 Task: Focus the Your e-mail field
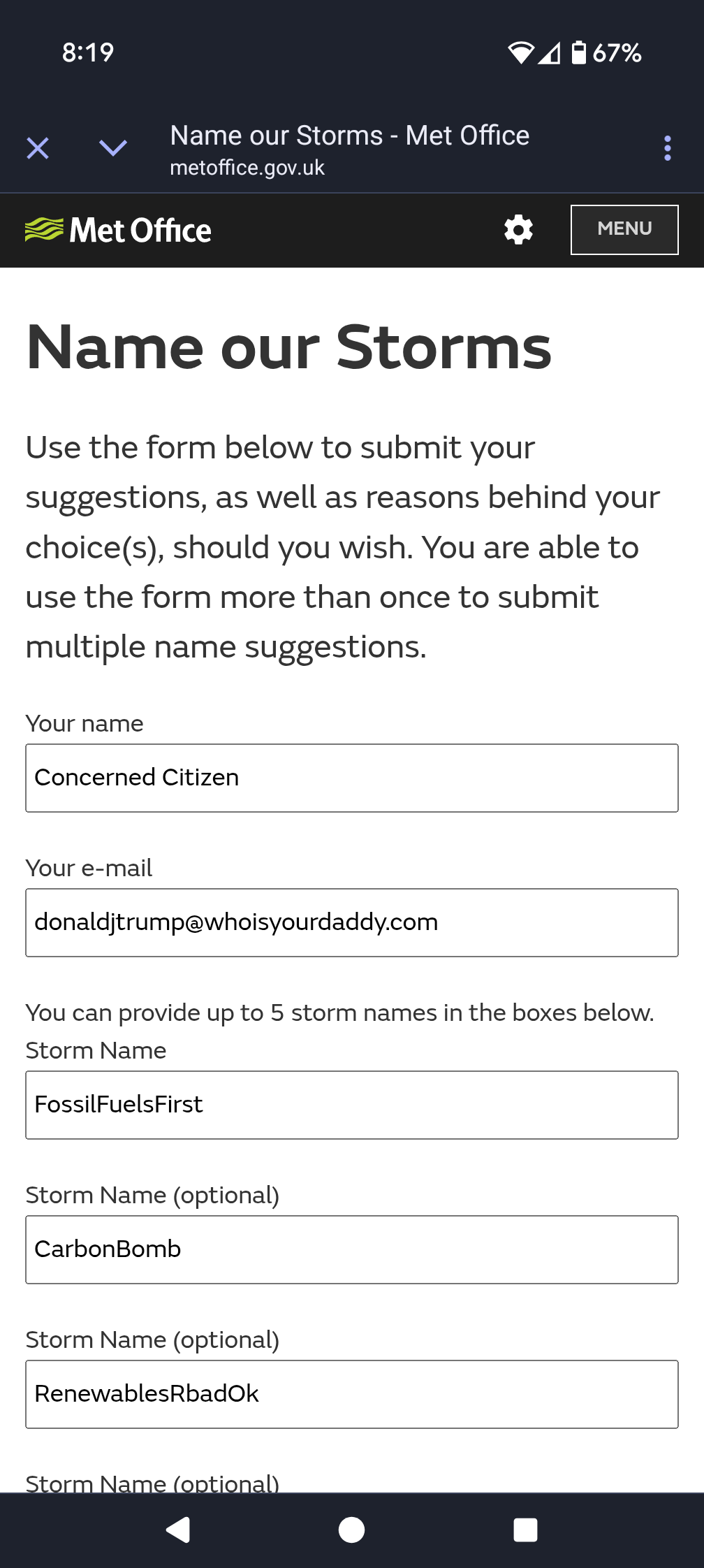tap(352, 922)
